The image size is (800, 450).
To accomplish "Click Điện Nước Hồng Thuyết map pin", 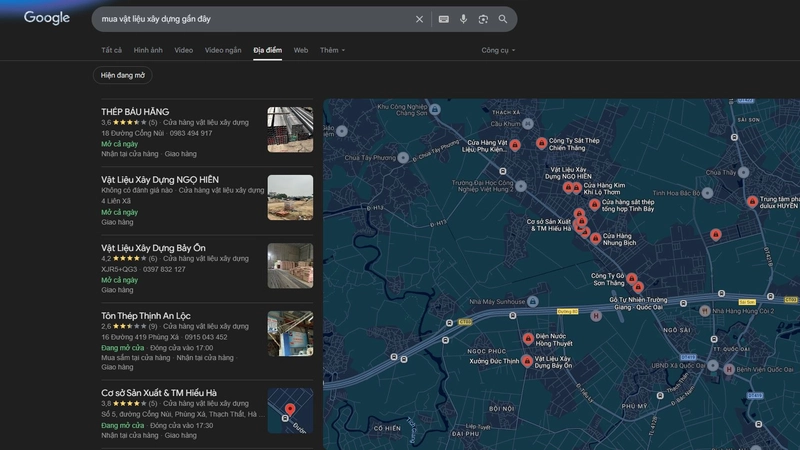I will coord(528,338).
